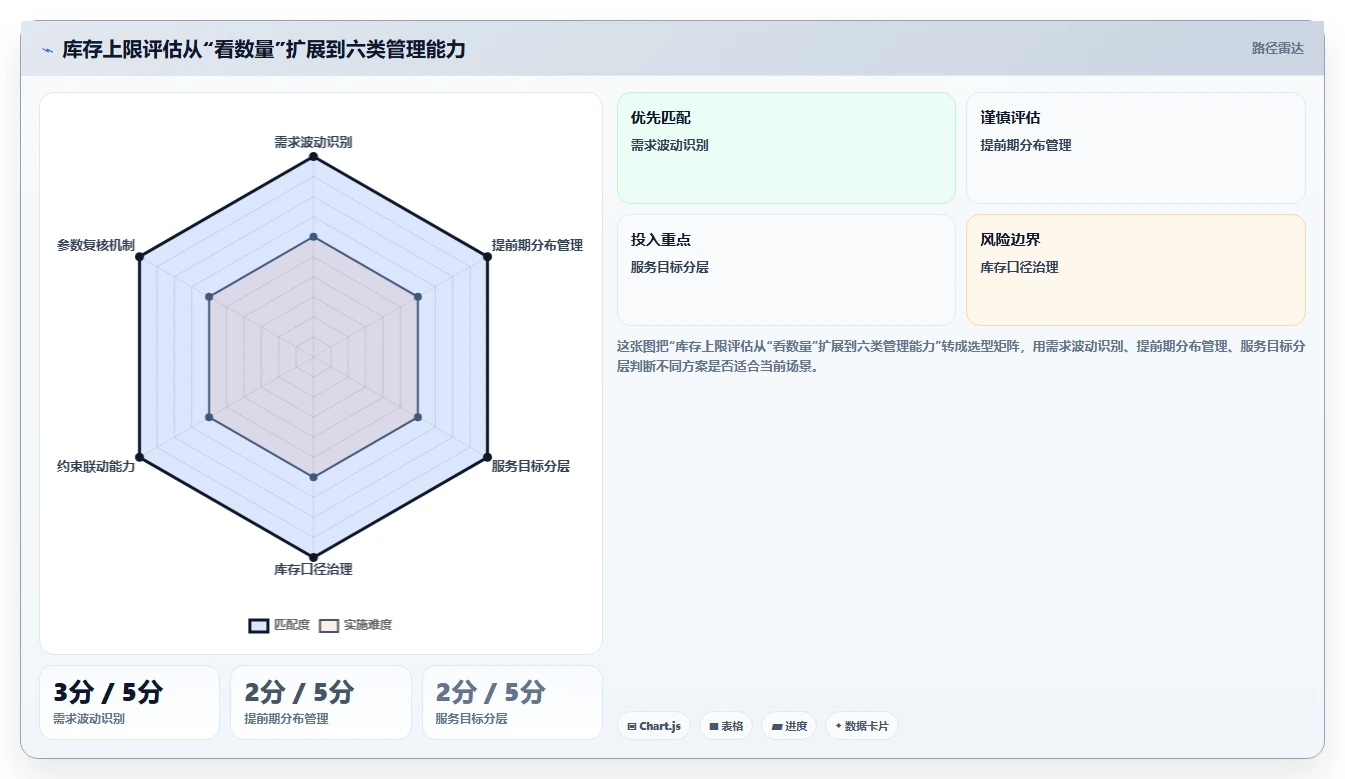Click 提前期分布管理 text in 谨慎评估 card
The height and width of the screenshot is (779, 1345).
1026,145
